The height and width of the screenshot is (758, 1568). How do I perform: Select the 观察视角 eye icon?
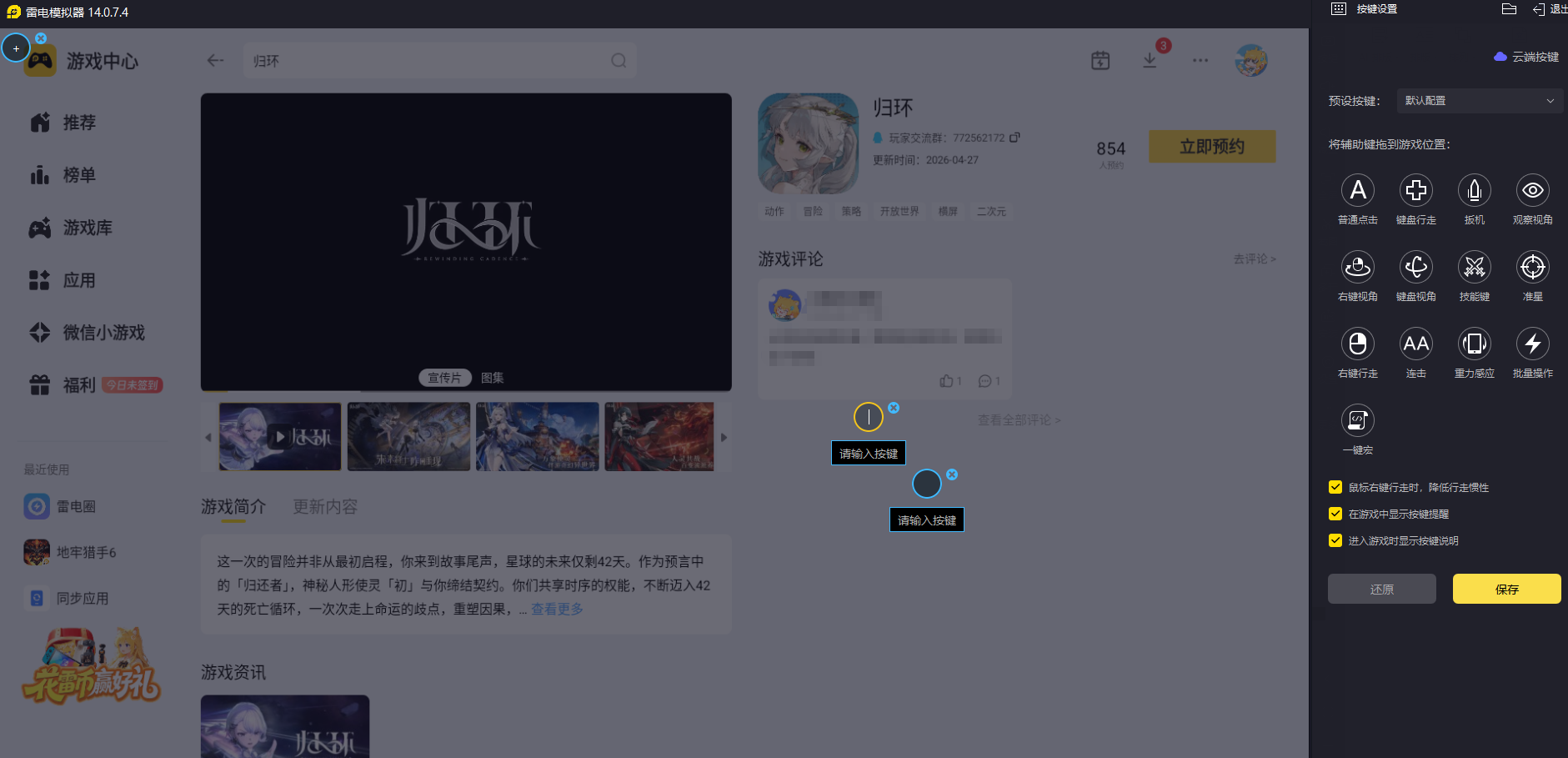point(1533,190)
